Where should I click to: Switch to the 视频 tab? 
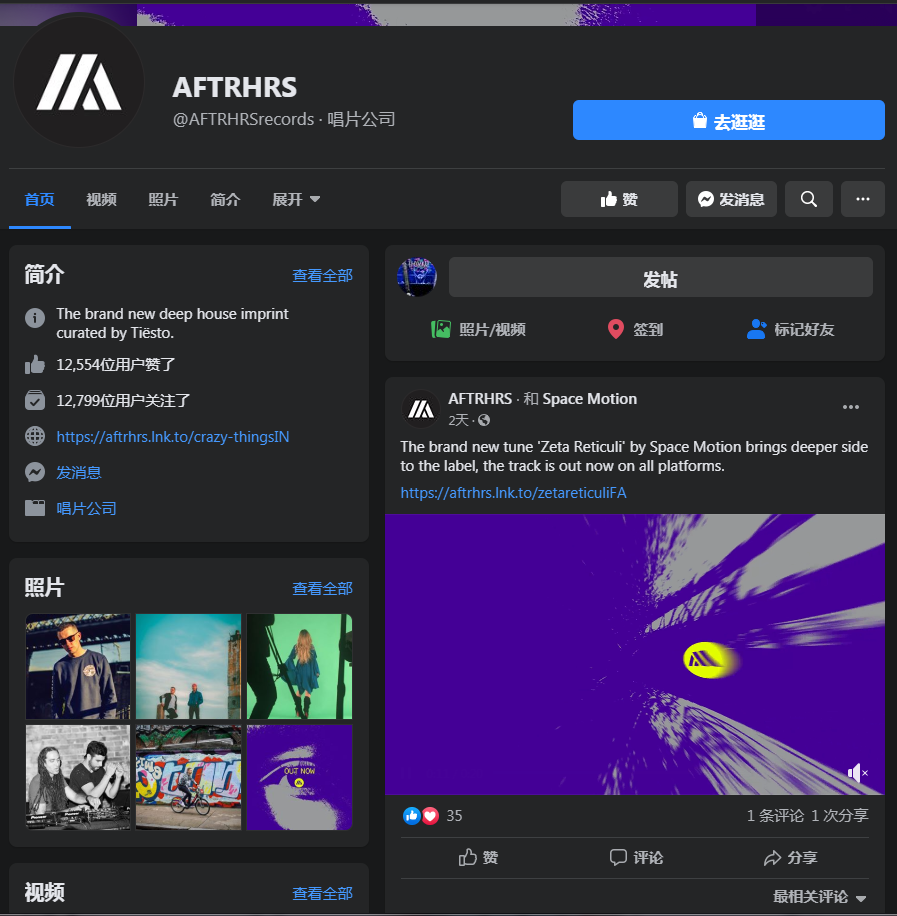click(102, 199)
